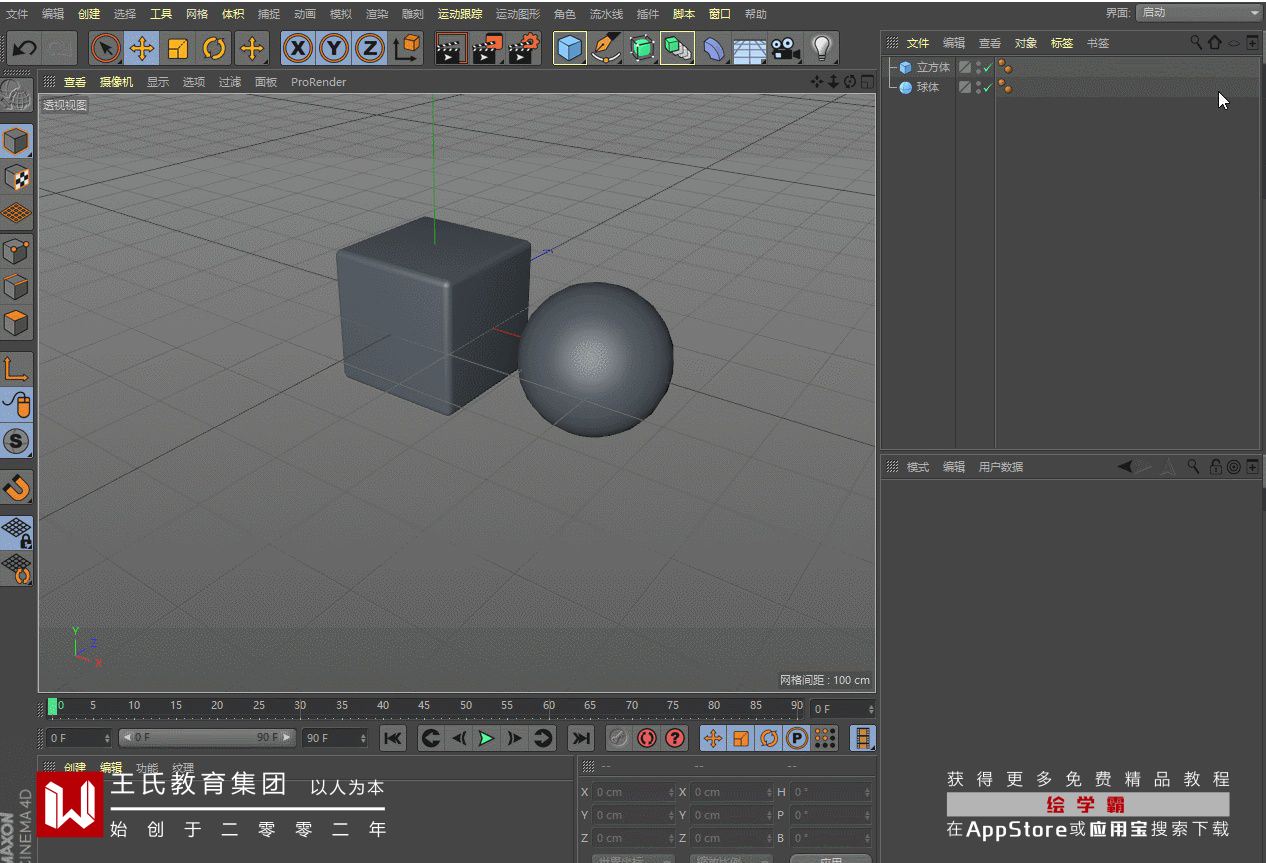Select the Rotate tool in top toolbar

(214, 48)
